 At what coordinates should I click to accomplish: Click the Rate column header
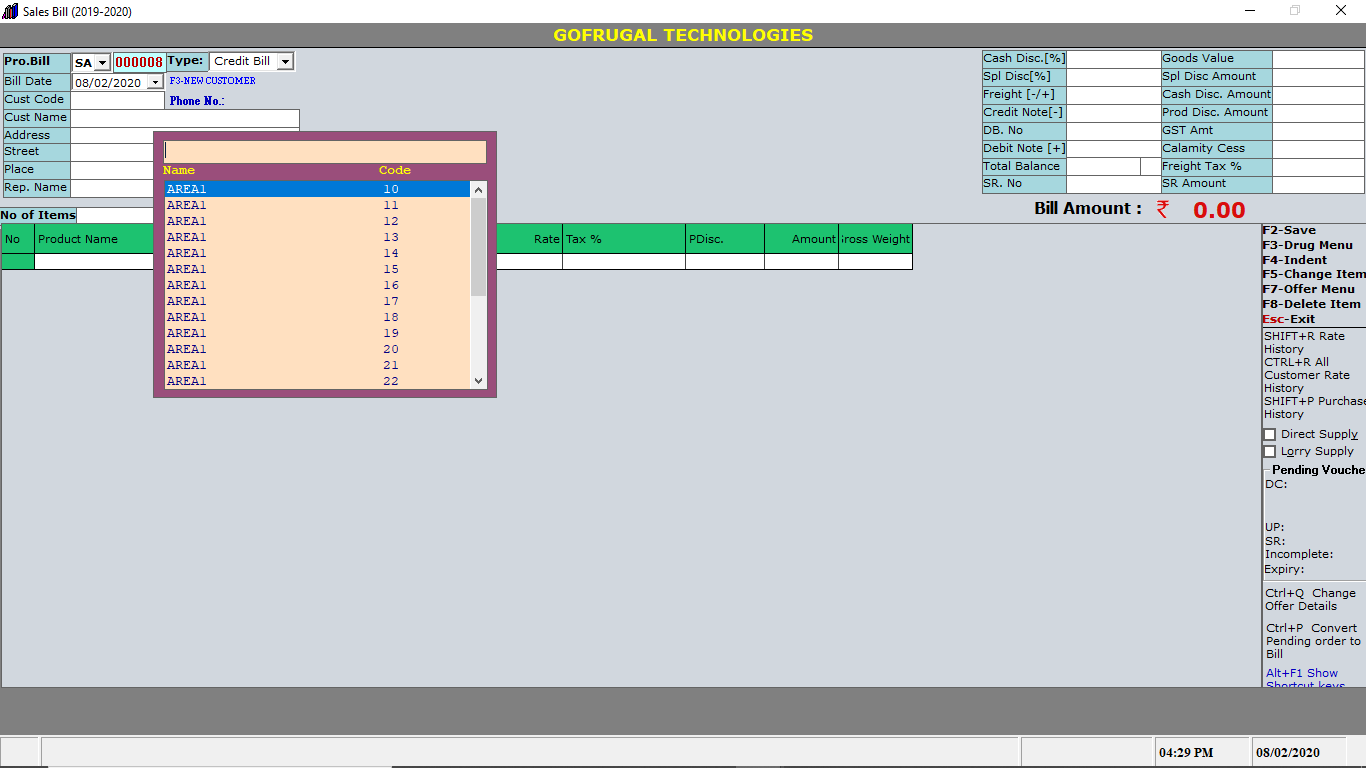point(529,239)
